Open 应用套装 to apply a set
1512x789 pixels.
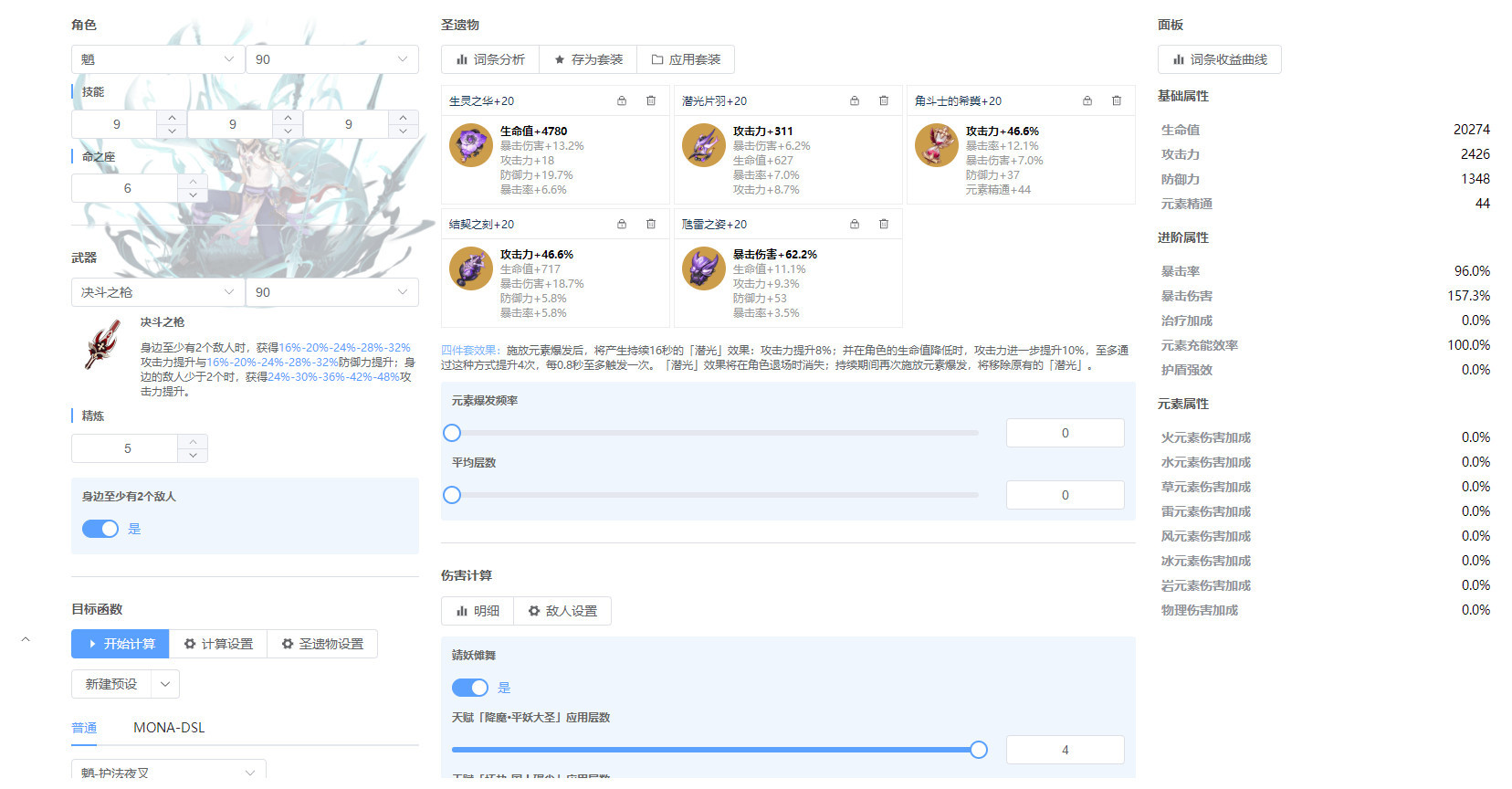pyautogui.click(x=686, y=59)
